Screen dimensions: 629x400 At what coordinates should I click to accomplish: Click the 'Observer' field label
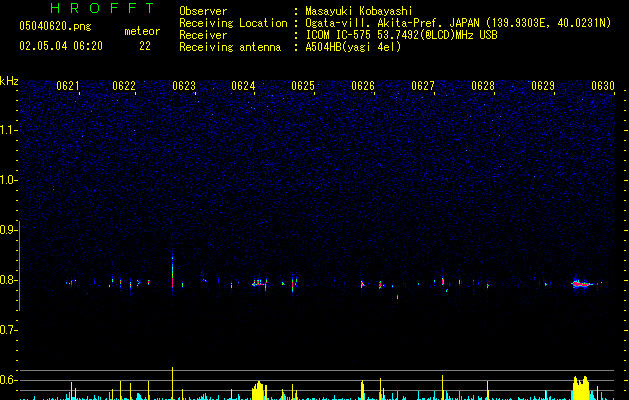(x=203, y=11)
